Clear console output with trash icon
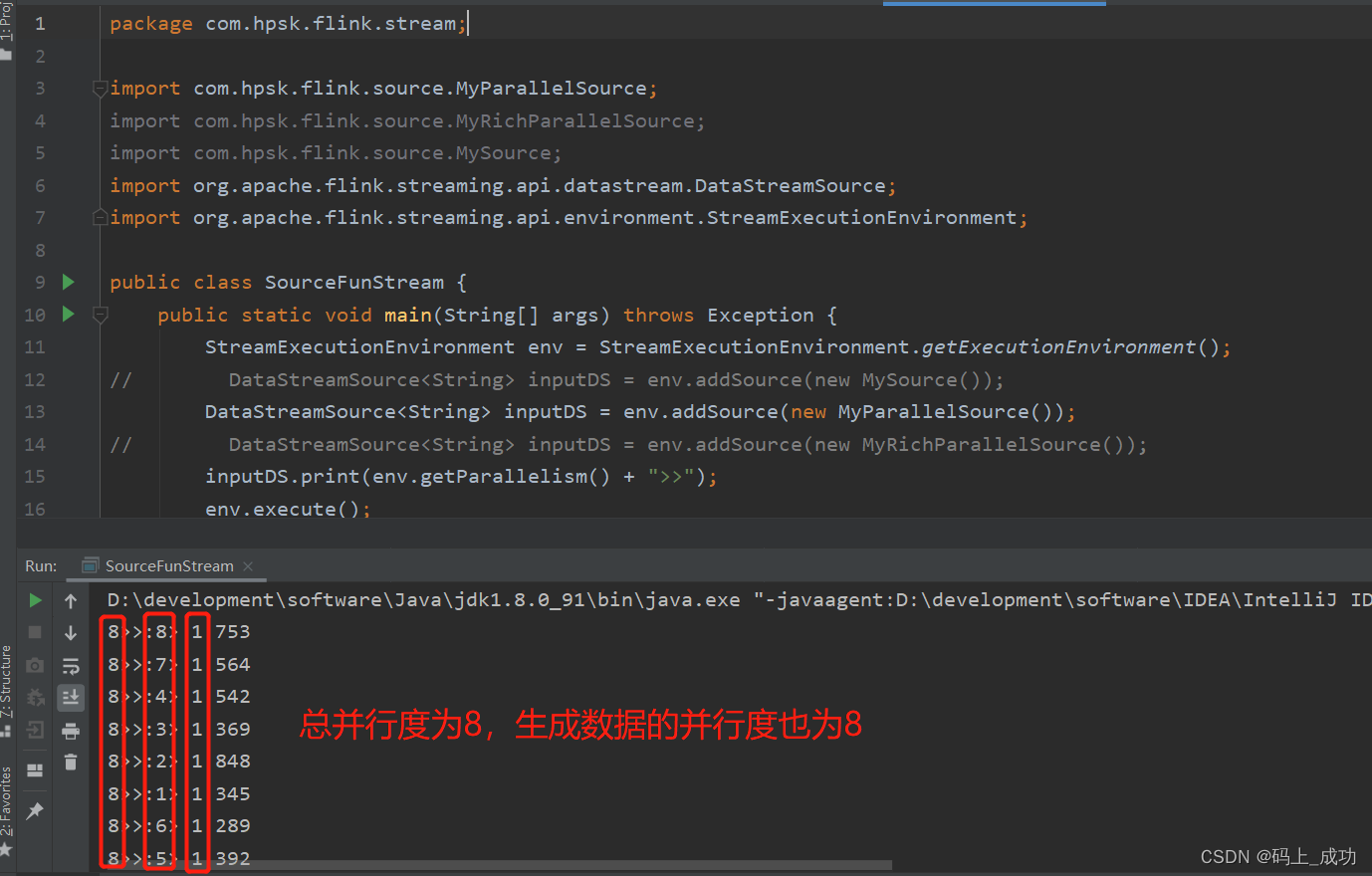The height and width of the screenshot is (876, 1372). click(71, 763)
